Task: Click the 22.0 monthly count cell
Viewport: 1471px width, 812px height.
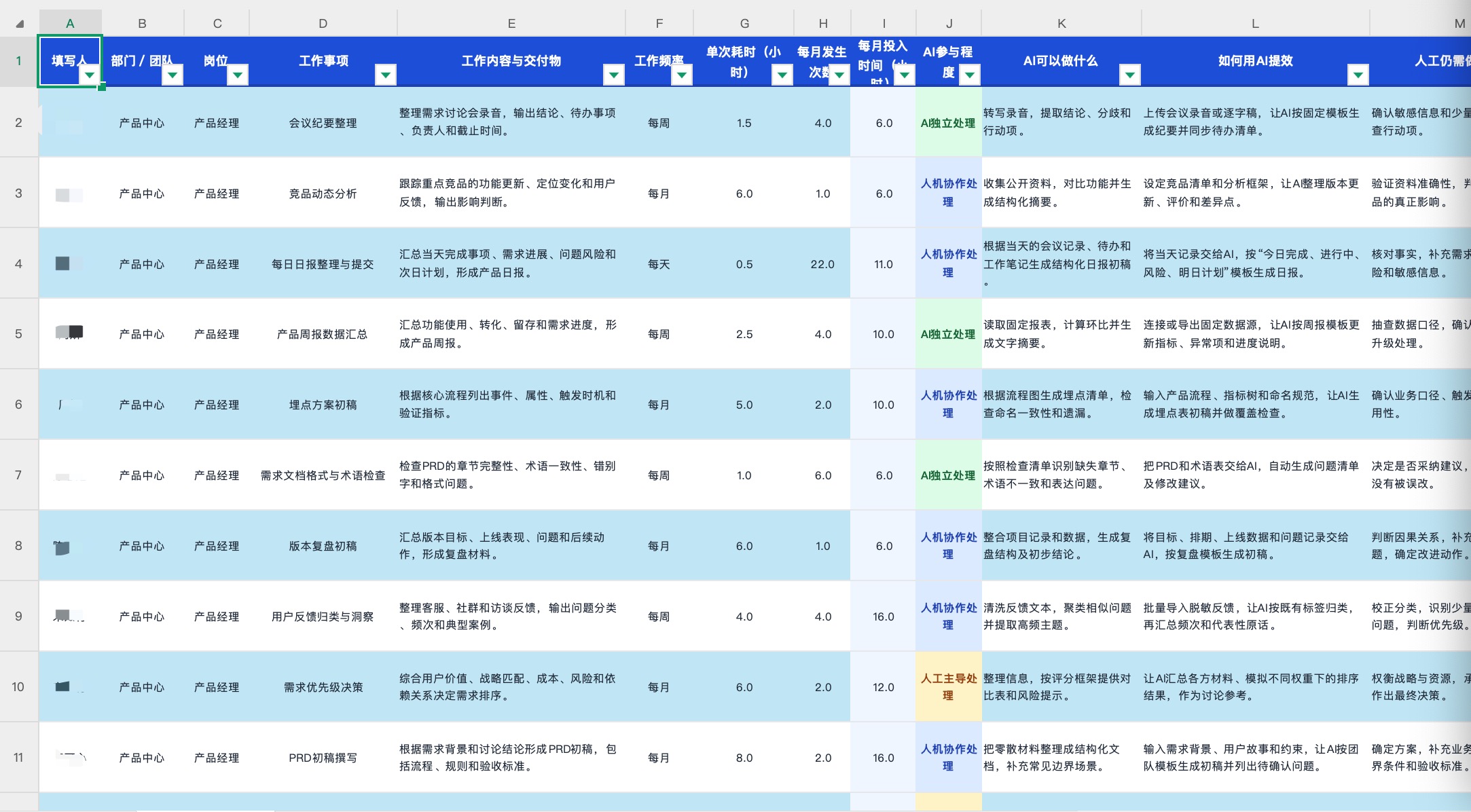Action: coord(822,263)
